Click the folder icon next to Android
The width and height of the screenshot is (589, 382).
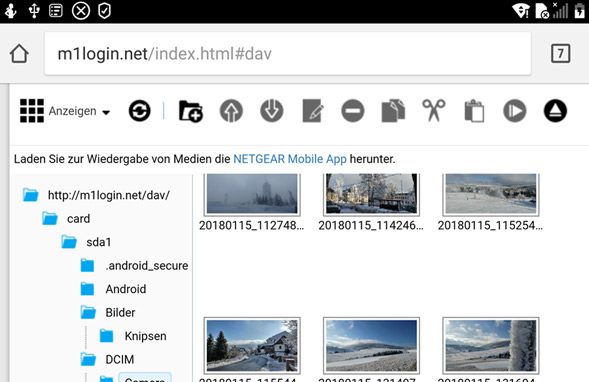pos(87,289)
